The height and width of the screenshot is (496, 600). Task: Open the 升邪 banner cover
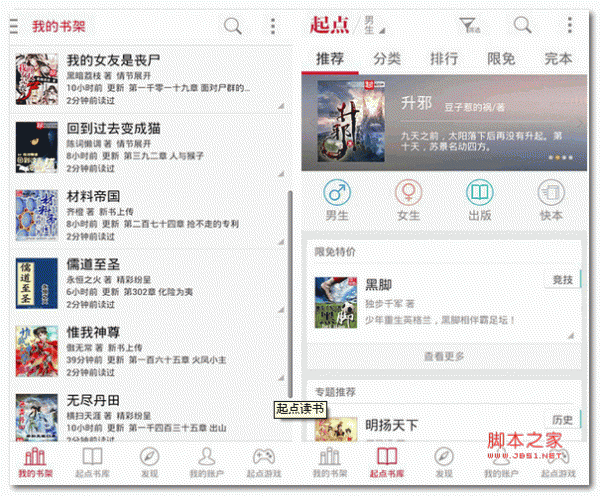click(x=351, y=121)
